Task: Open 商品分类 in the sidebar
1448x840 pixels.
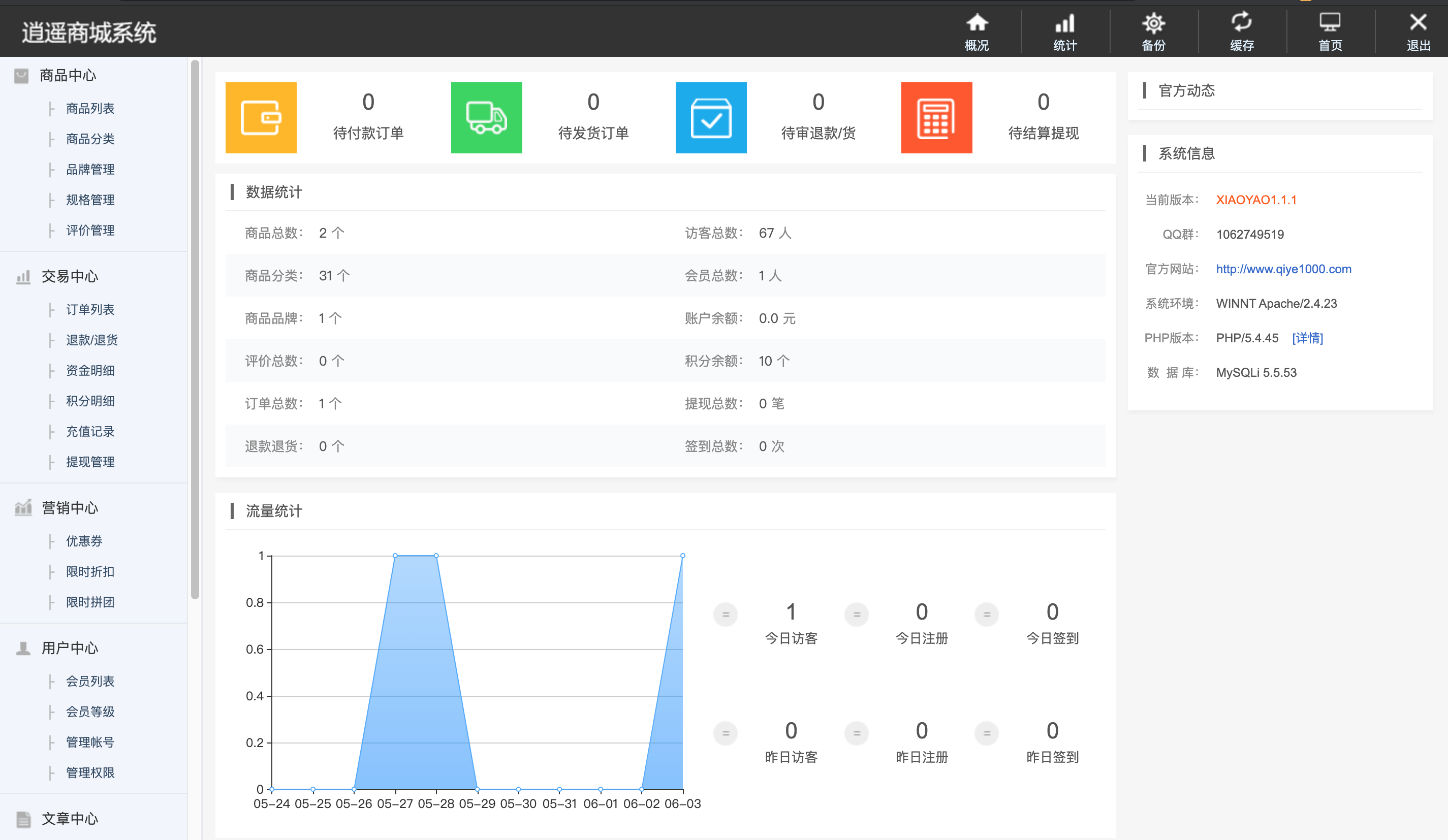Action: 90,139
